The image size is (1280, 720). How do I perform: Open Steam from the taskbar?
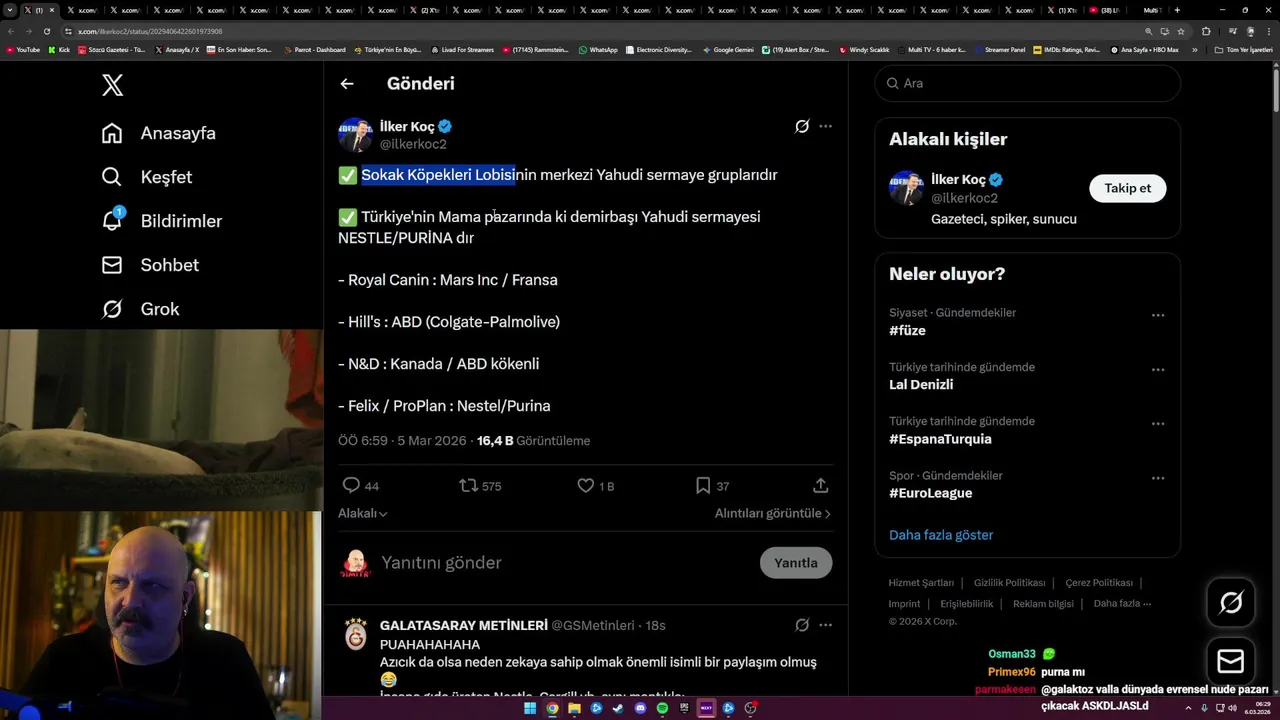point(618,708)
